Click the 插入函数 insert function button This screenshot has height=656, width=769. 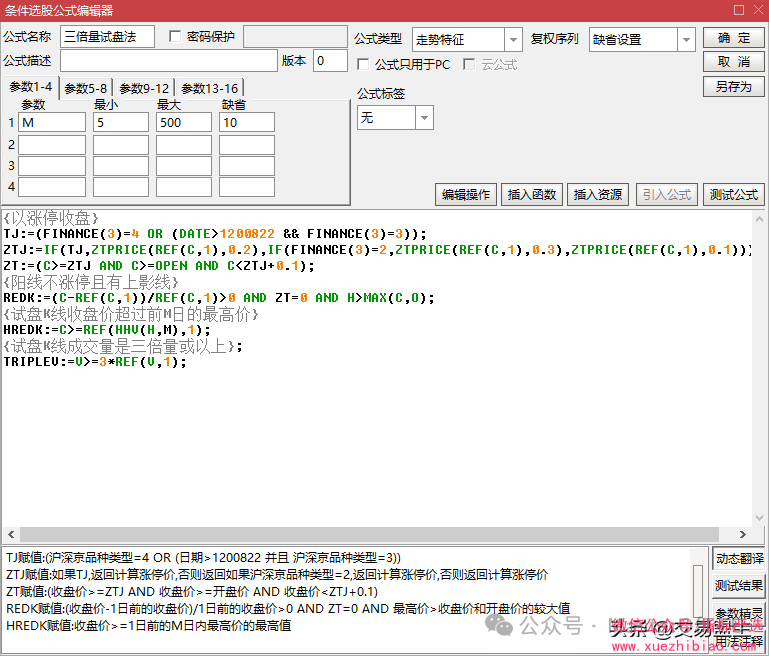[532, 195]
